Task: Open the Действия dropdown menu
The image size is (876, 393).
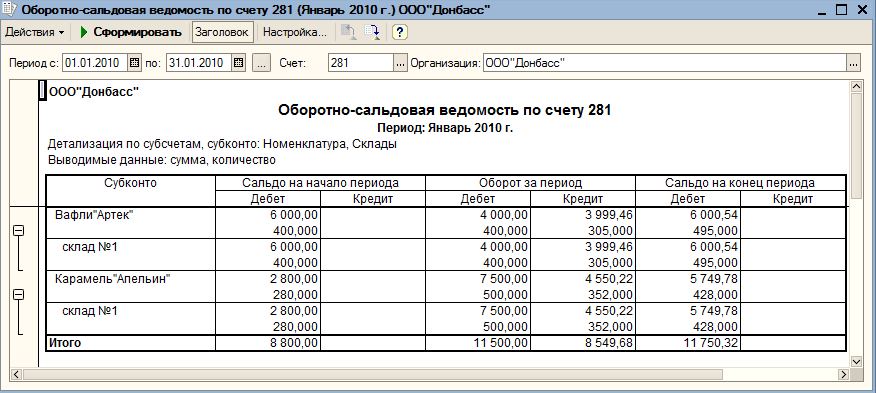Action: pos(35,32)
